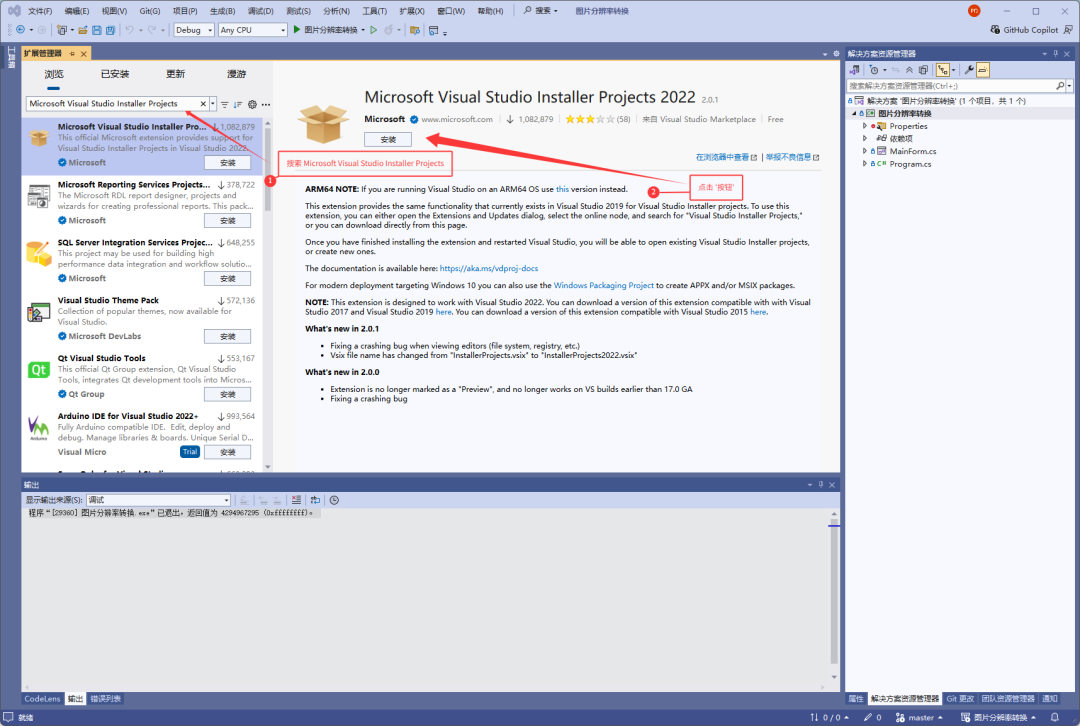
Task: Click the master branch in status bar
Action: [919, 717]
